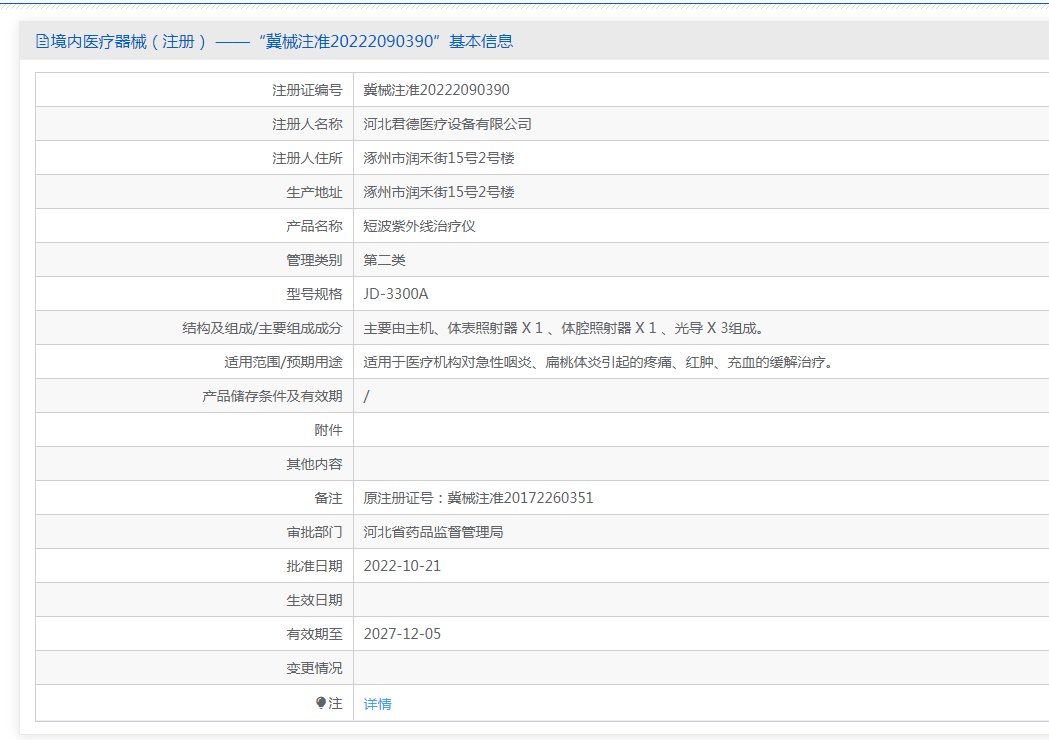Click the lightbulb icon beside 注
The height and width of the screenshot is (740, 1049).
point(321,703)
